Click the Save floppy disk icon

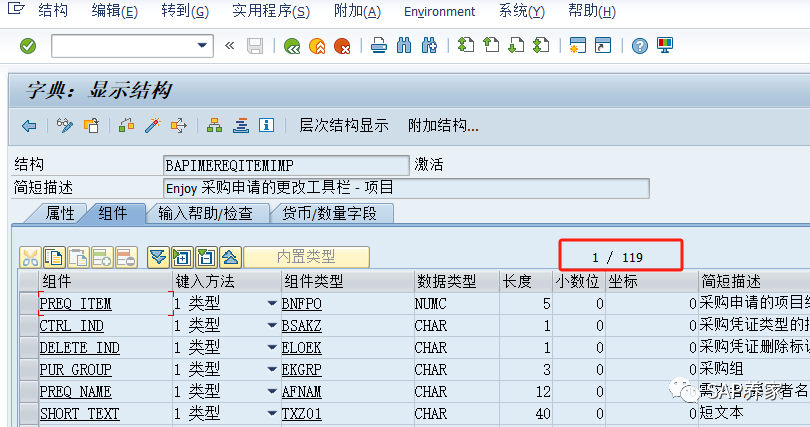point(255,46)
